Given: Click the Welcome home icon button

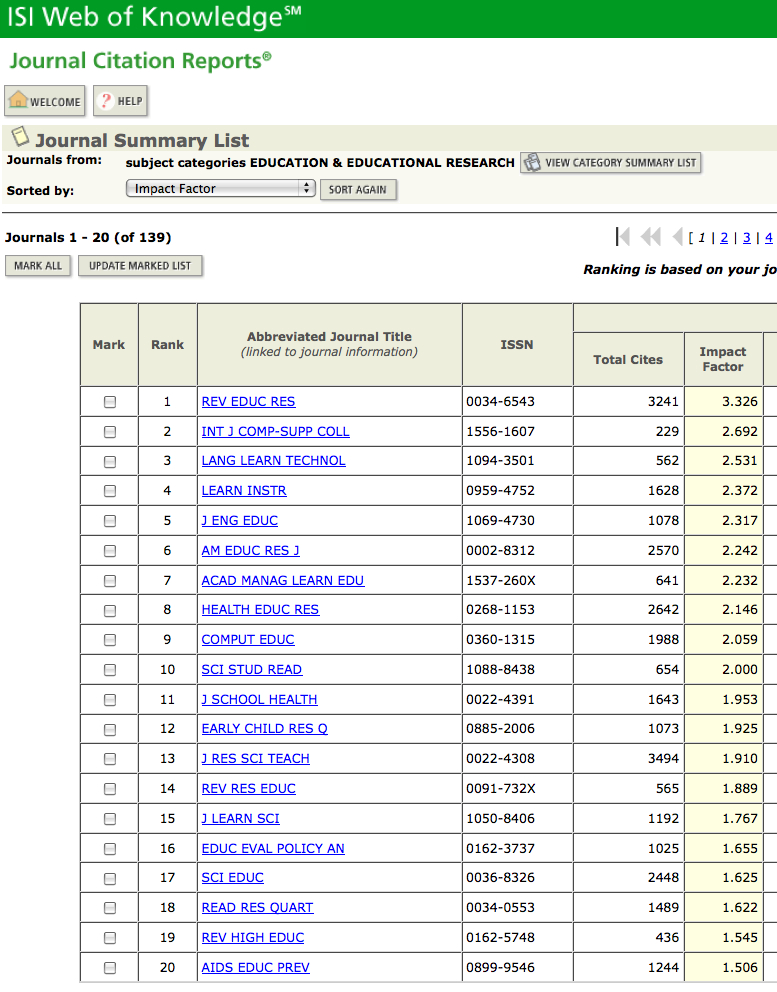Looking at the screenshot, I should [44, 101].
